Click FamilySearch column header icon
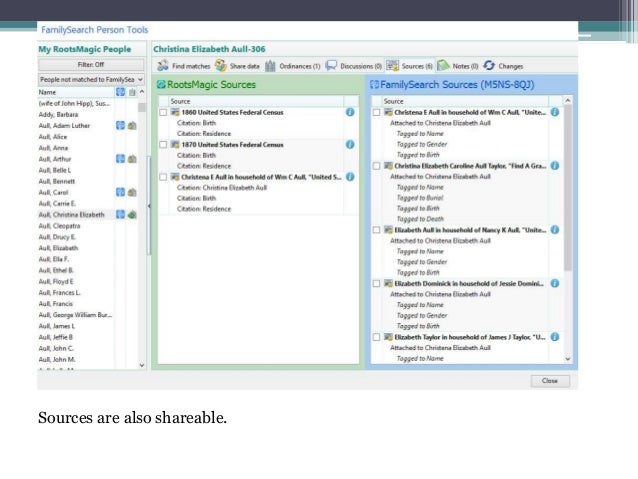The width and height of the screenshot is (638, 479). pos(120,92)
